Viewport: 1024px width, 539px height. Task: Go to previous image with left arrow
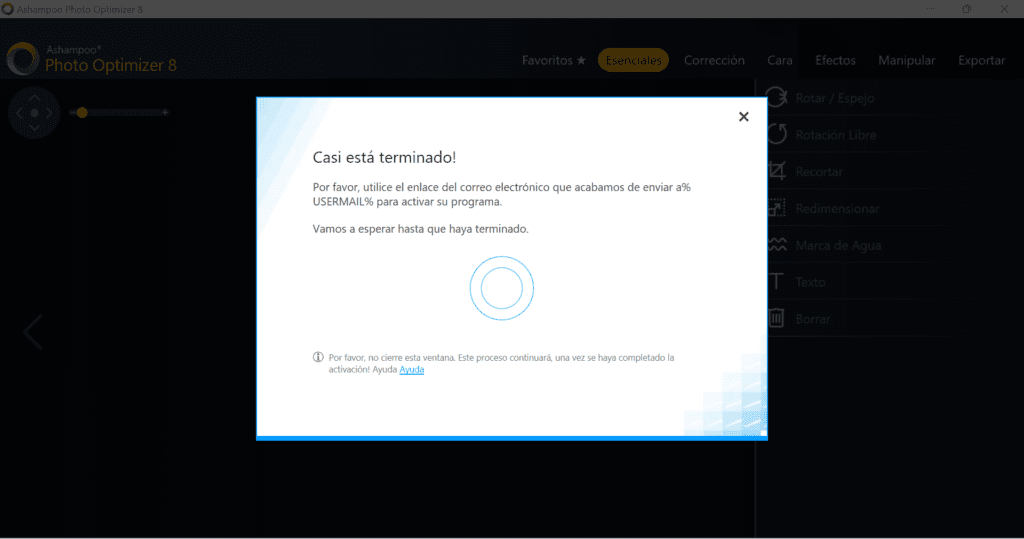tap(33, 332)
